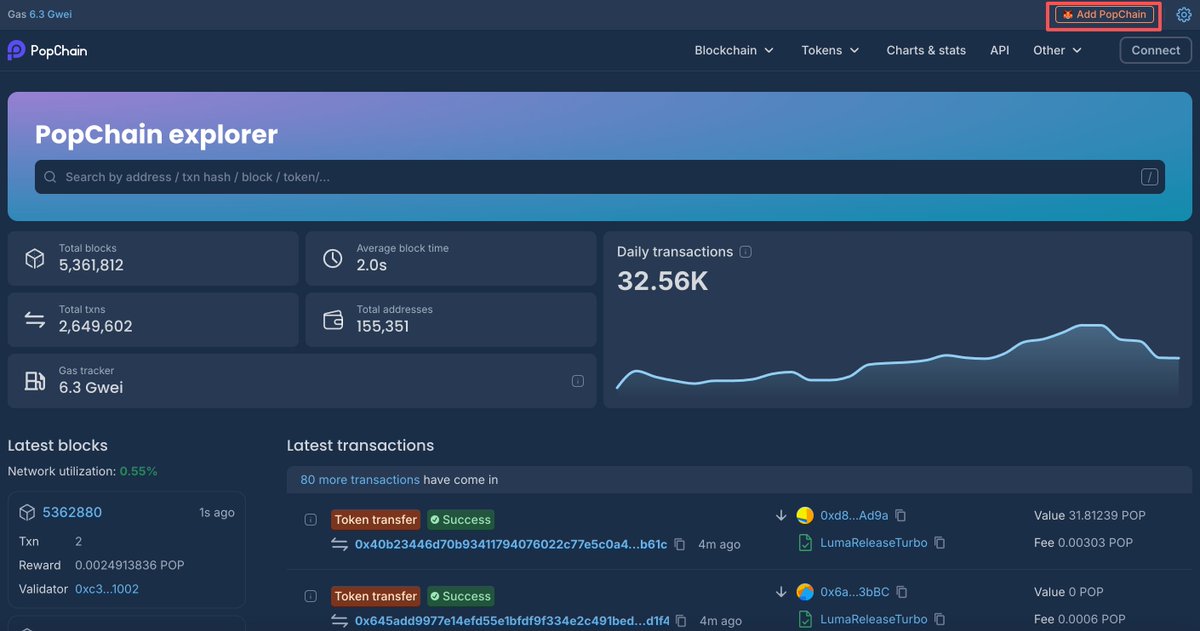1200x631 pixels.
Task: Click the block cube icon for 5362880
Action: [x=28, y=512]
